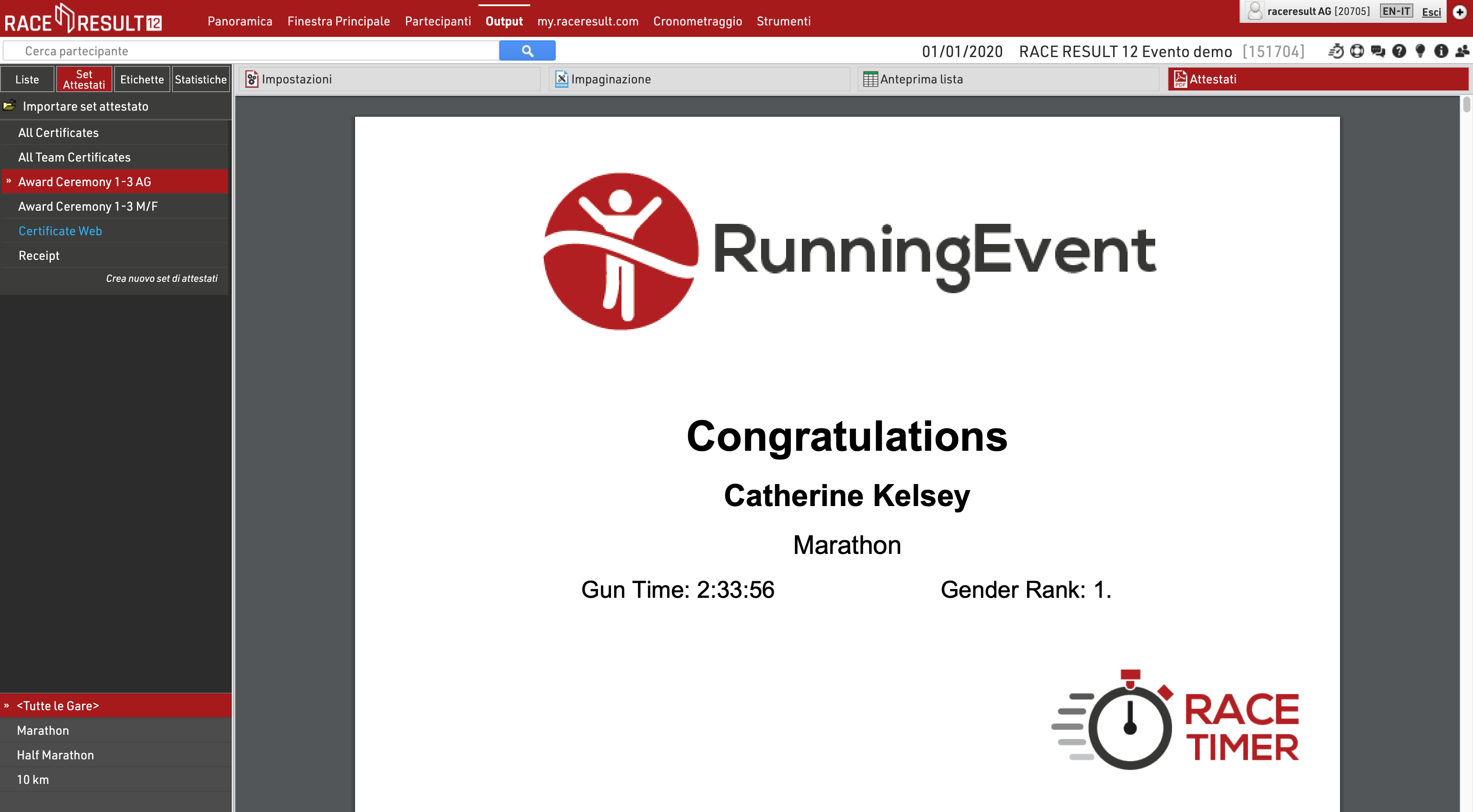Open the Cronometraggio menu
The height and width of the screenshot is (812, 1473).
pos(697,21)
